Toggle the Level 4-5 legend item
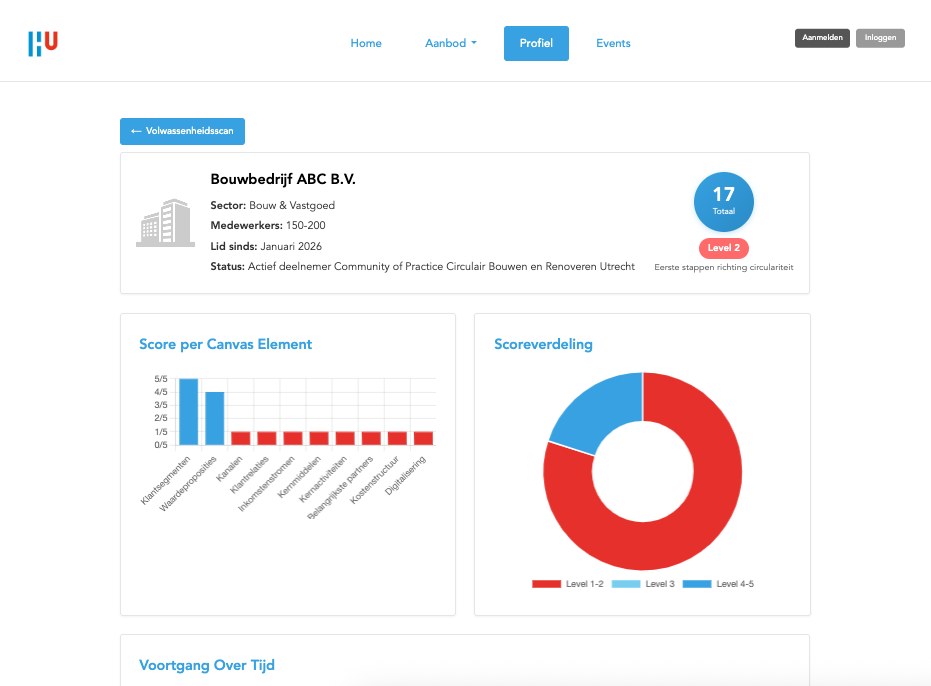 point(718,584)
